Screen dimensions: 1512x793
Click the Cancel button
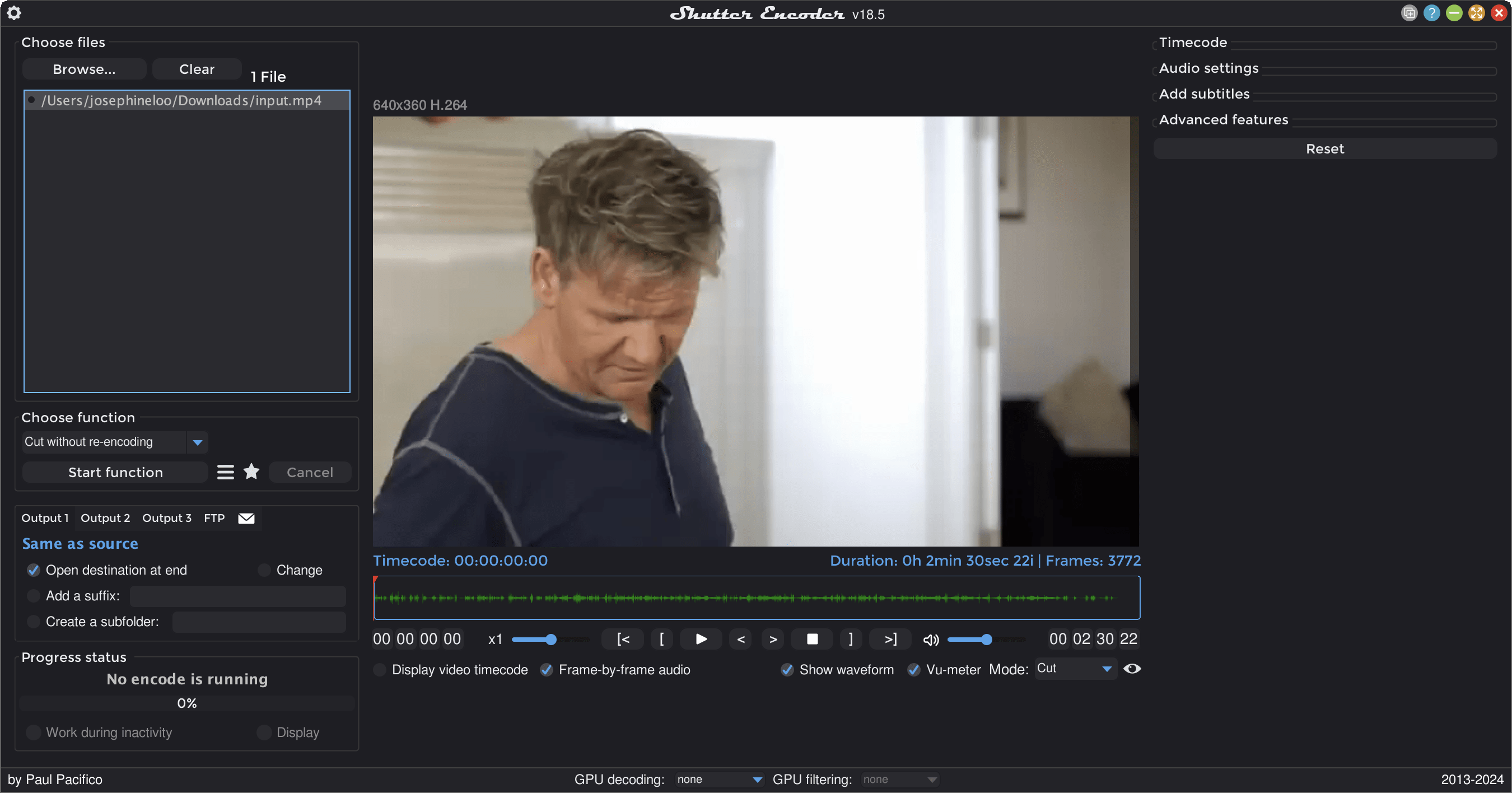309,472
